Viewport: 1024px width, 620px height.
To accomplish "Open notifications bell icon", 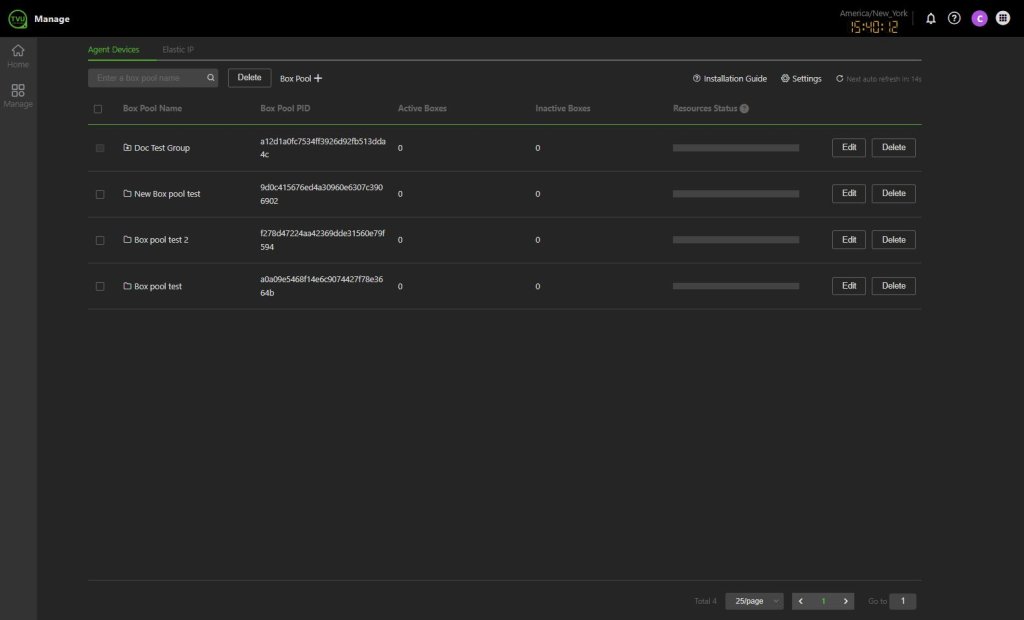I will pyautogui.click(x=931, y=18).
